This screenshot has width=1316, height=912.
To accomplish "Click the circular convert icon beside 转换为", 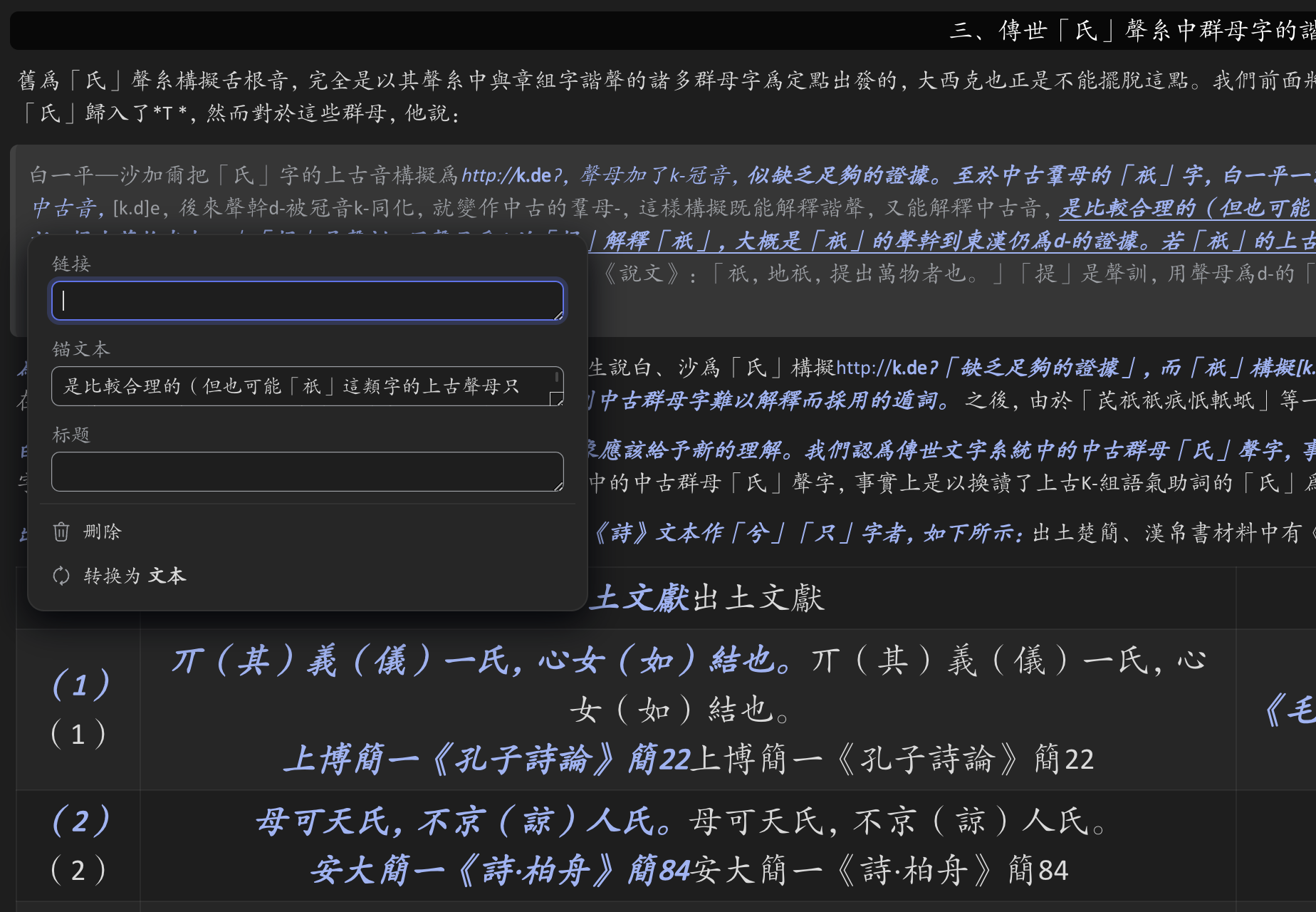I will pos(61,575).
